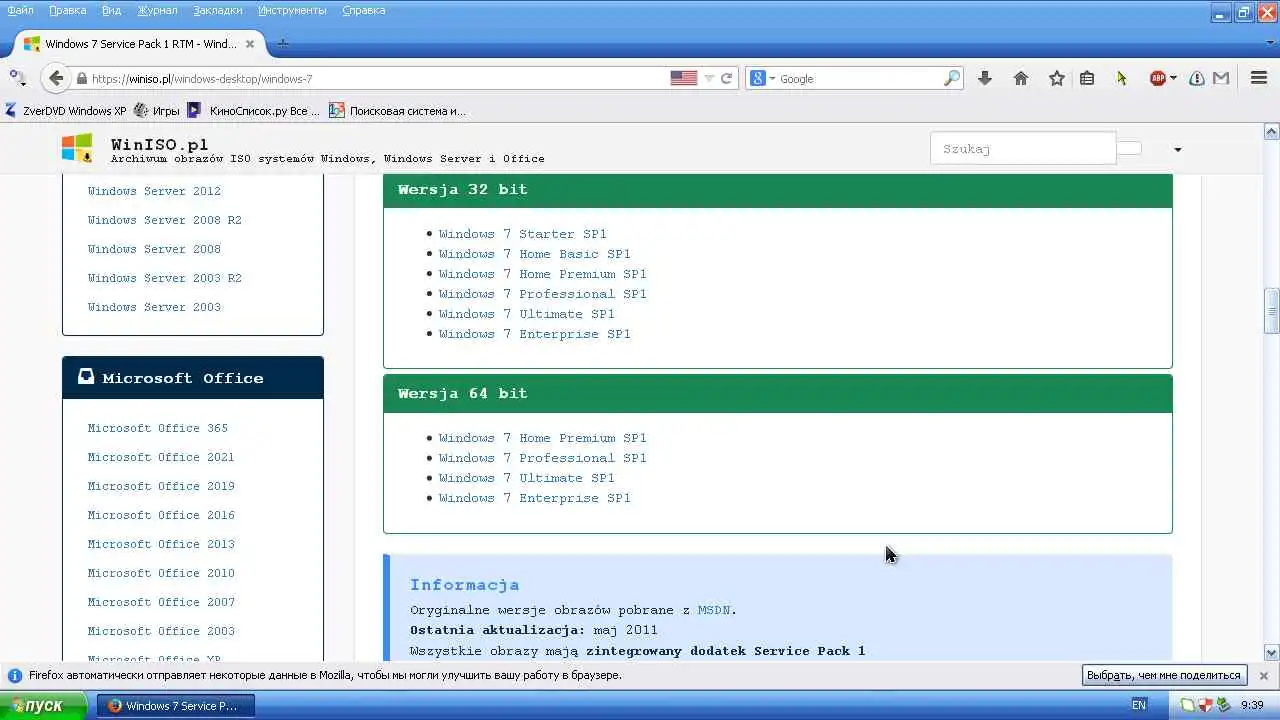This screenshot has width=1280, height=720.
Task: Open 64-bit Windows 7 Ultimate SP1 link
Action: 526,478
